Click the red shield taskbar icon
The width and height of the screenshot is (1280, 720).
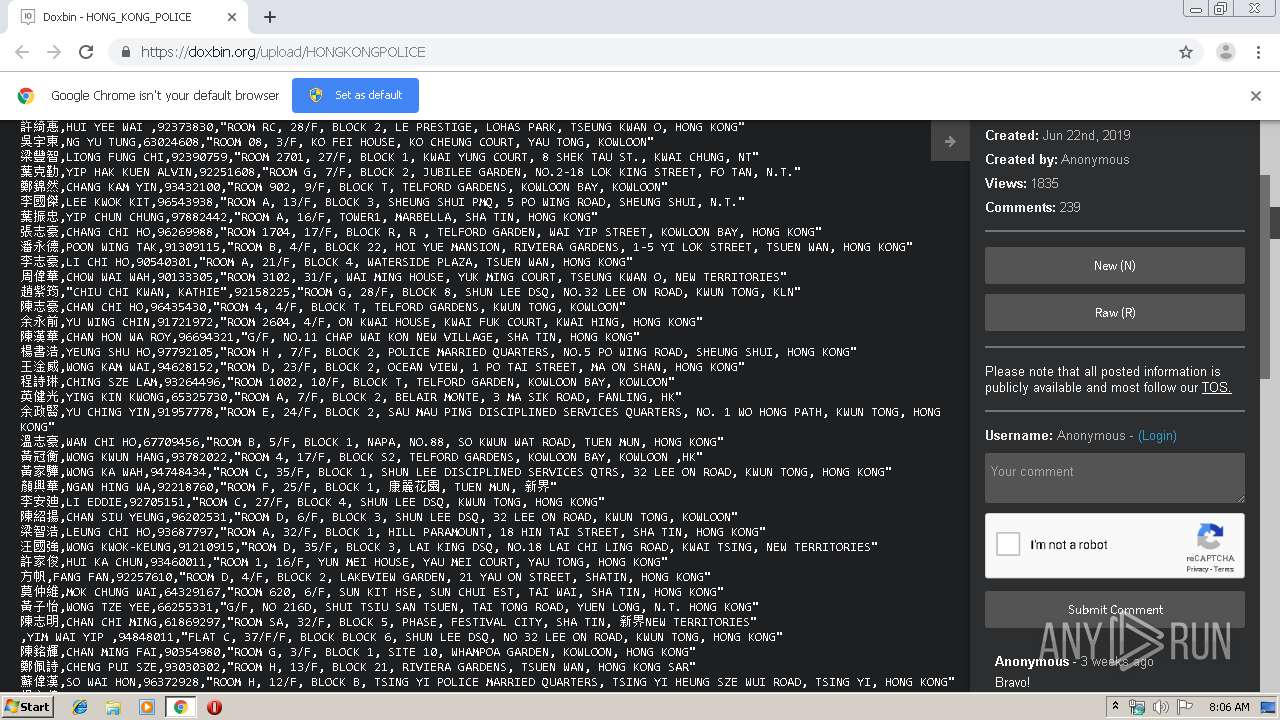(214, 707)
